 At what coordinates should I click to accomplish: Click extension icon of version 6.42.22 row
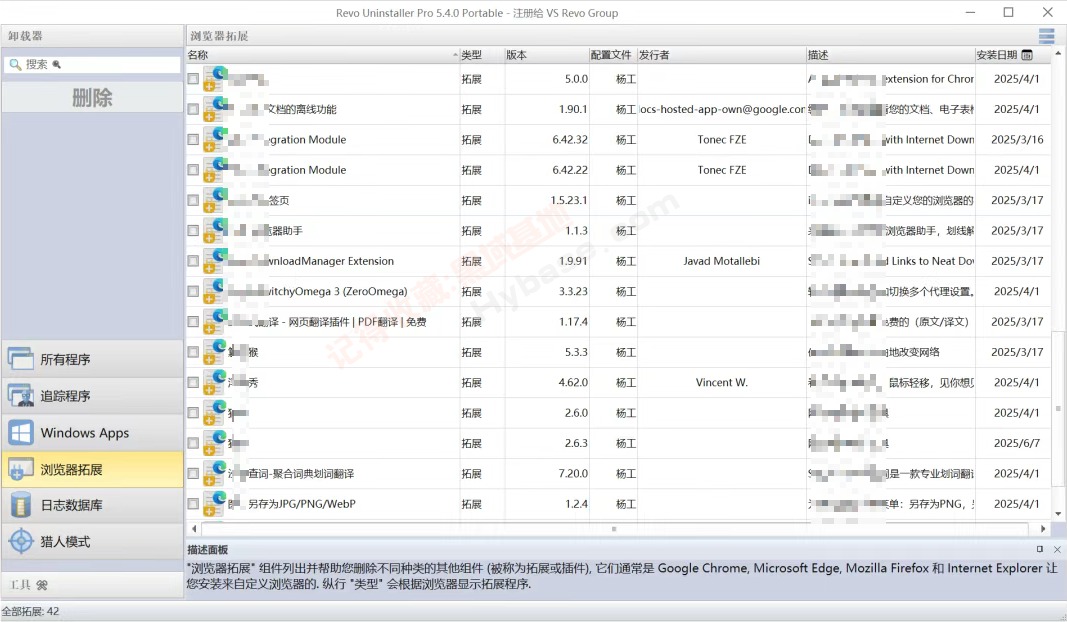click(215, 170)
